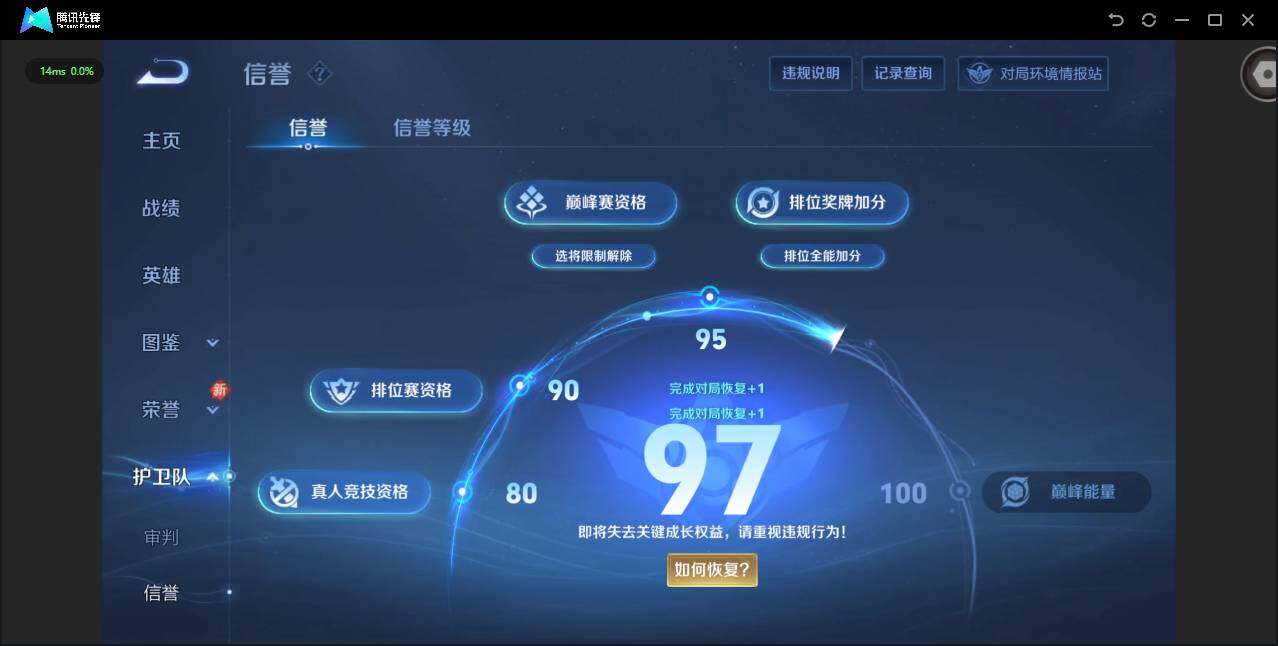Viewport: 1278px width, 646px height.
Task: Open the 信誉 help question mark icon
Action: pyautogui.click(x=319, y=73)
